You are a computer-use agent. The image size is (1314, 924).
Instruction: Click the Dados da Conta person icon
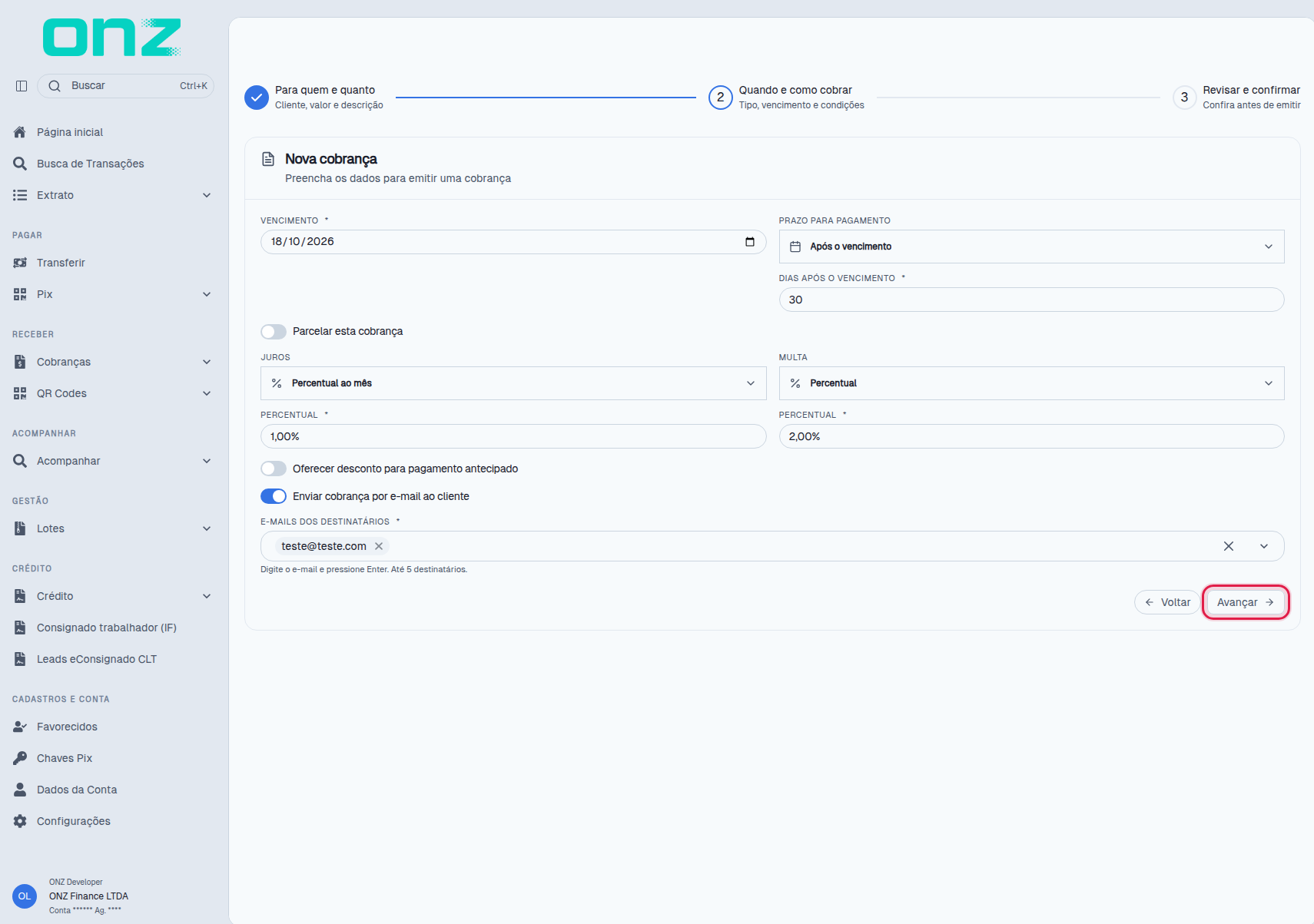tap(20, 790)
